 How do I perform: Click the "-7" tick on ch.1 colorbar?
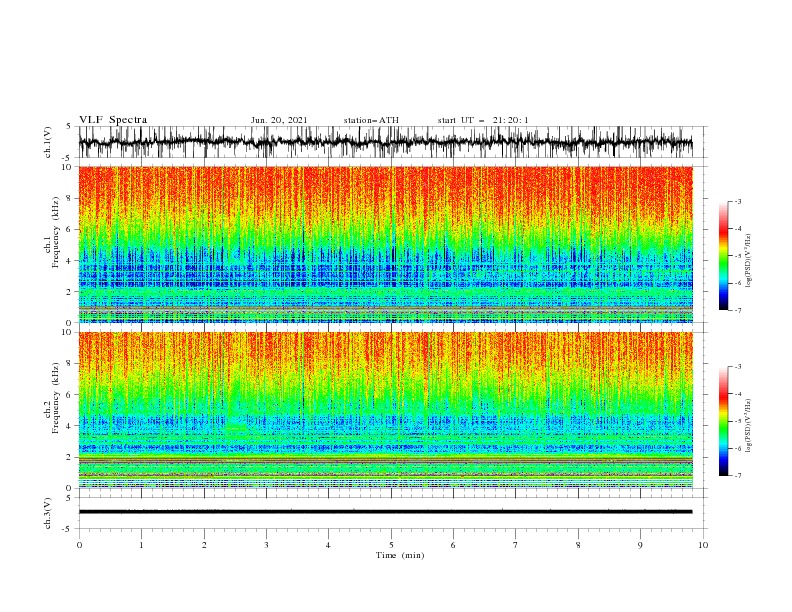click(738, 310)
